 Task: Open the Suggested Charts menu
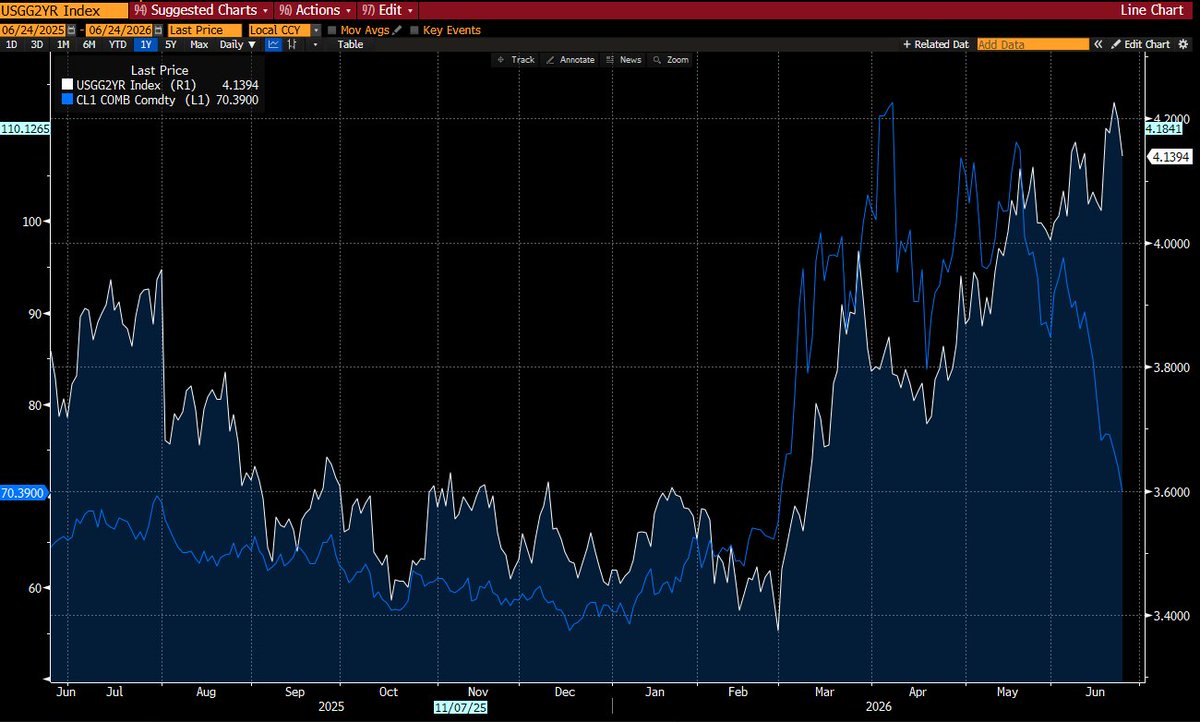pyautogui.click(x=200, y=10)
